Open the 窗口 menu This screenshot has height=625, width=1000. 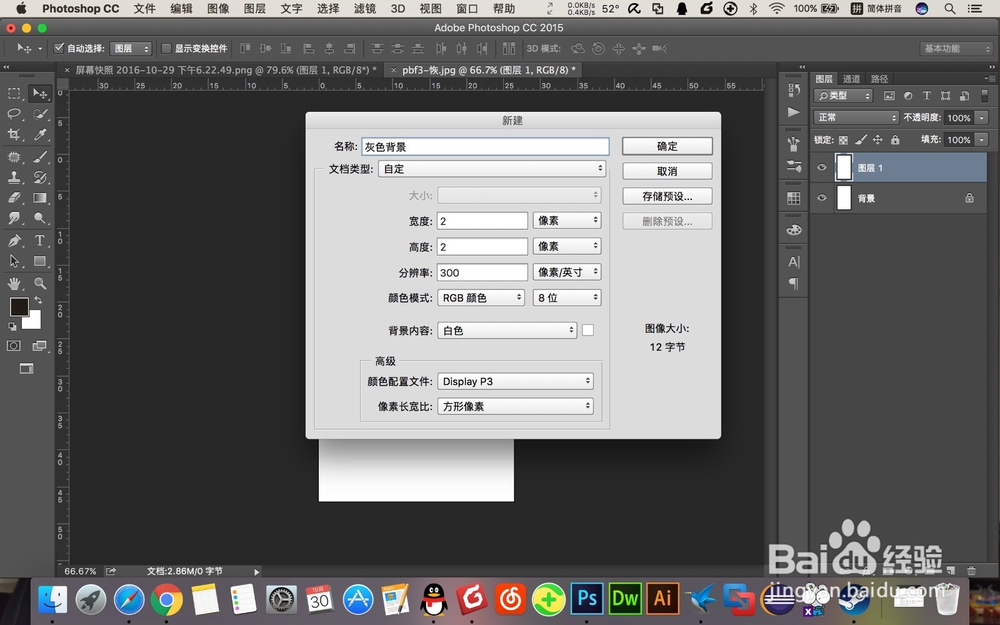(467, 8)
